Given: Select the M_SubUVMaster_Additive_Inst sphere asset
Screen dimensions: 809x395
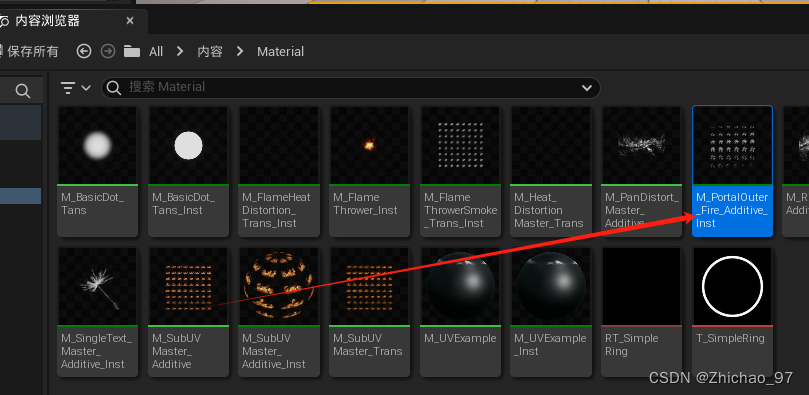Looking at the screenshot, I should click(279, 311).
